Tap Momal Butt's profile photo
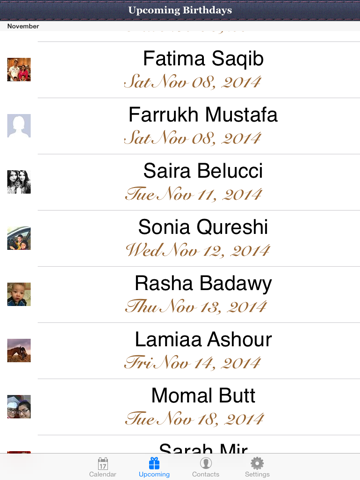Viewport: 360px width, 480px height. (x=19, y=407)
